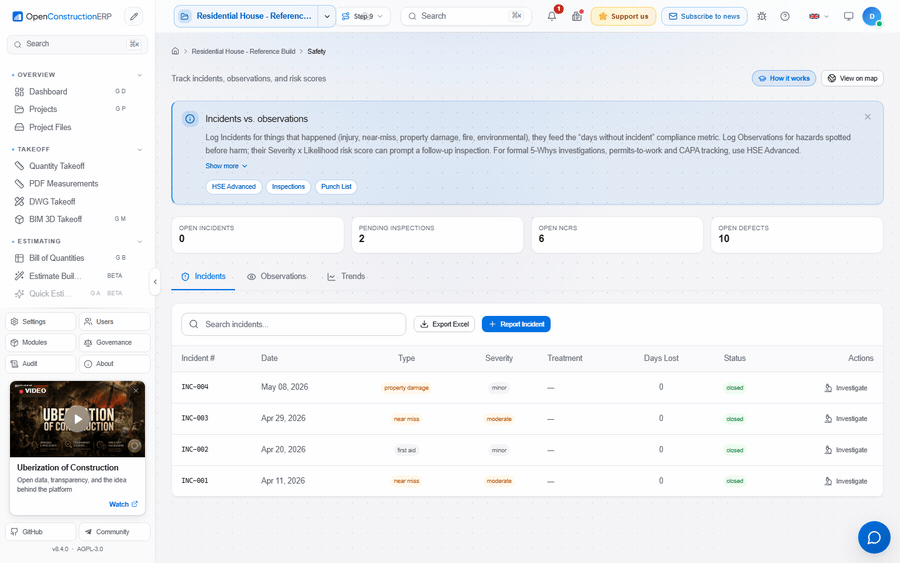The image size is (900, 563).
Task: Follow the Watch video link
Action: pyautogui.click(x=123, y=504)
